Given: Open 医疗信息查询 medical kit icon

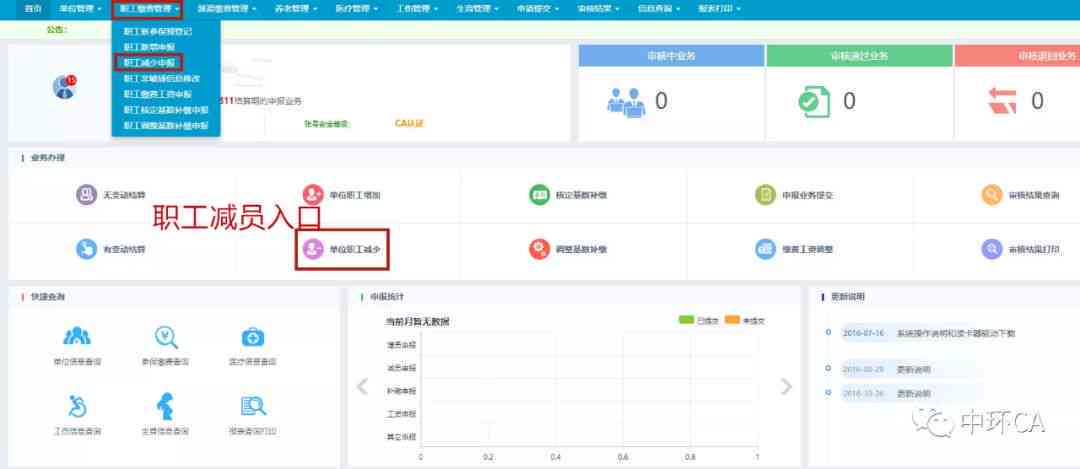Looking at the screenshot, I should coord(253,337).
